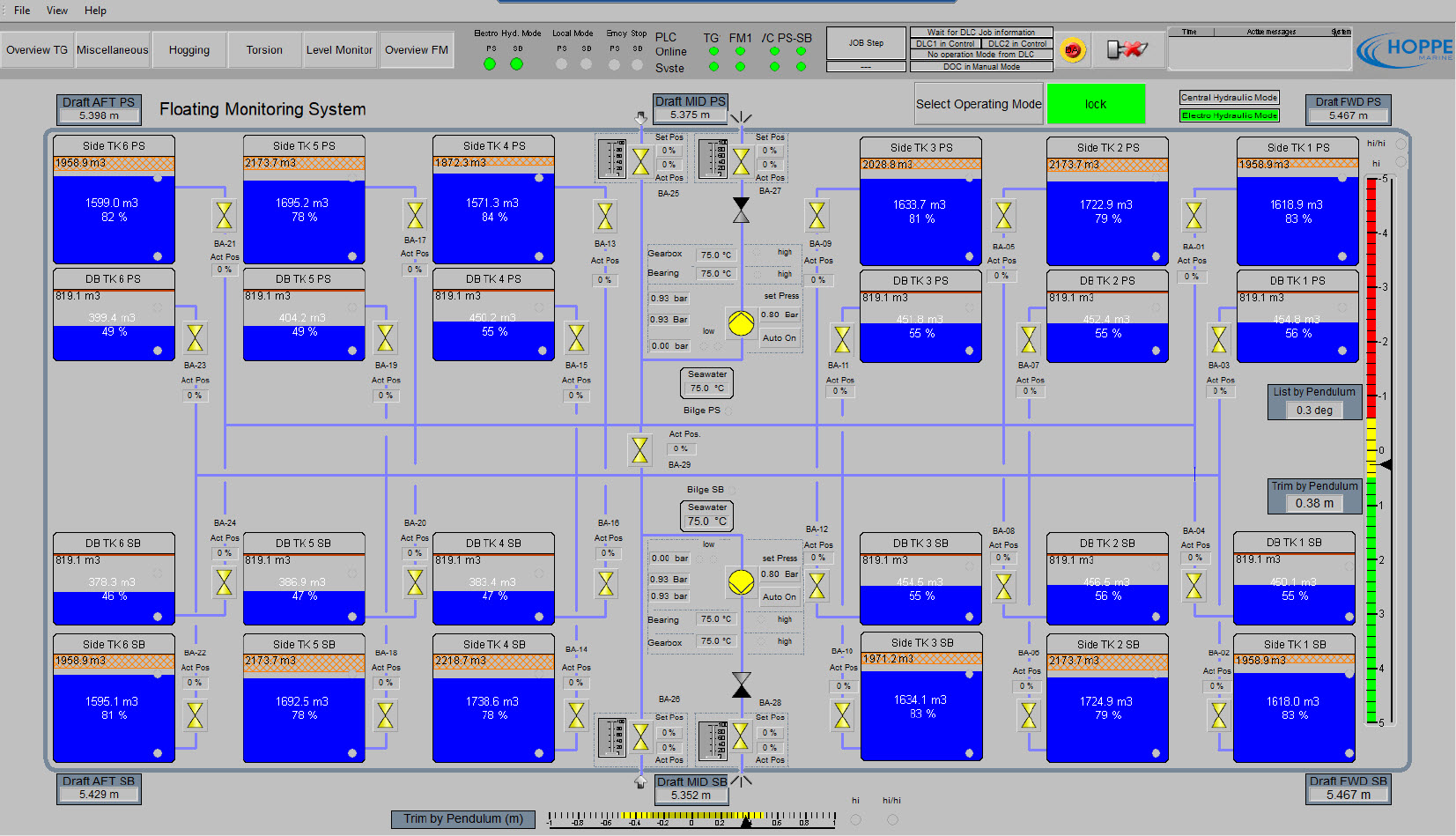Click the BA-27 yellow valve symbol
Screen dimensions: 1456x836
(742, 161)
